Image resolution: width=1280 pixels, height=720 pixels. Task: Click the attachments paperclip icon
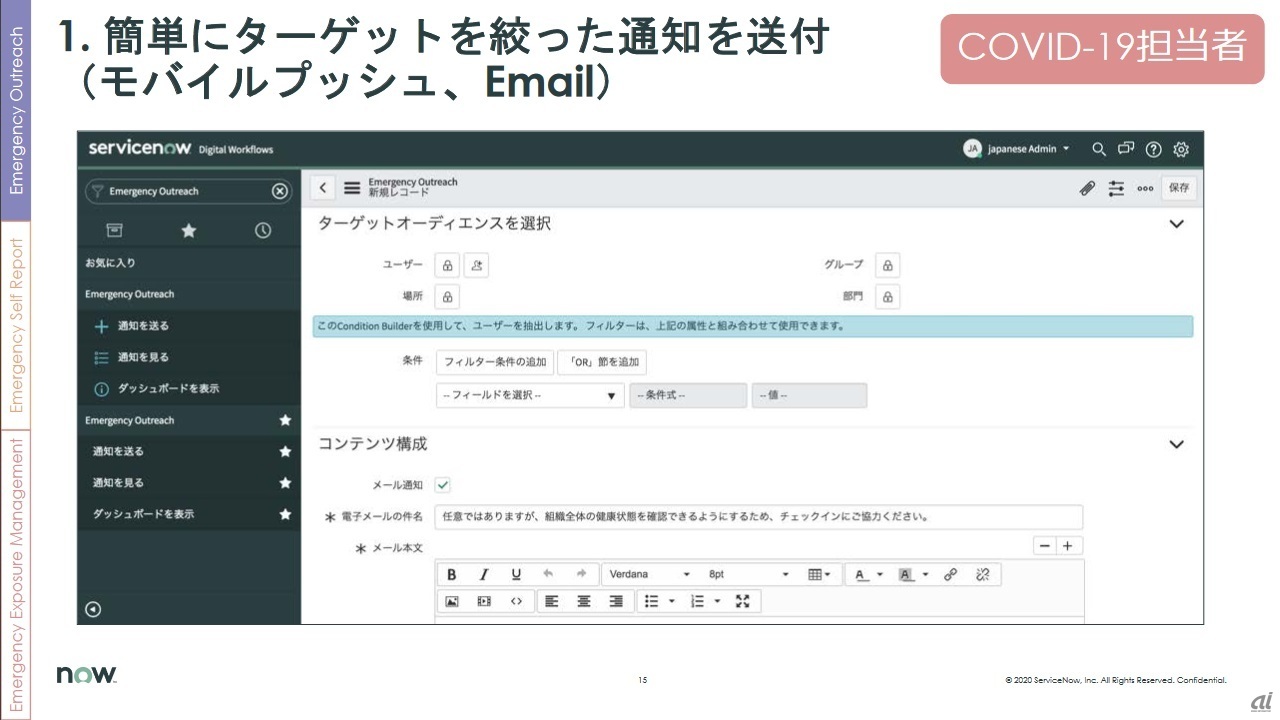point(1088,188)
